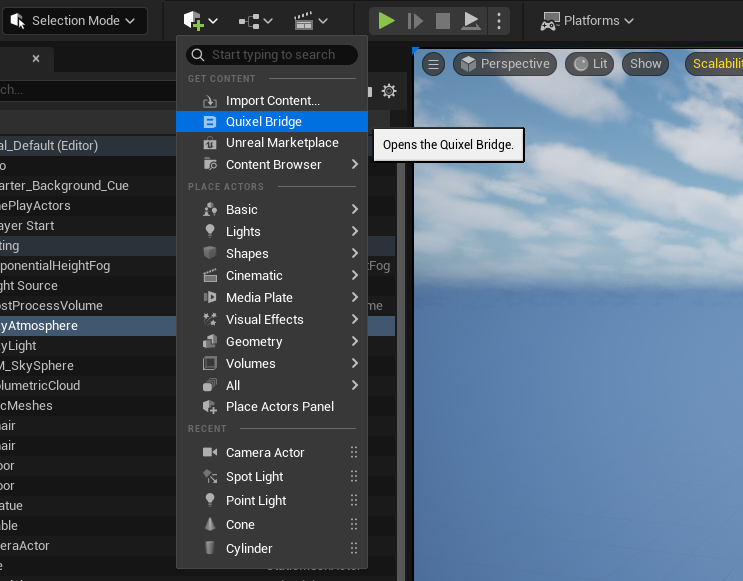Viewport: 743px width, 581px height.
Task: Open the Cinematics clapperboard dropdown
Action: click(x=310, y=21)
